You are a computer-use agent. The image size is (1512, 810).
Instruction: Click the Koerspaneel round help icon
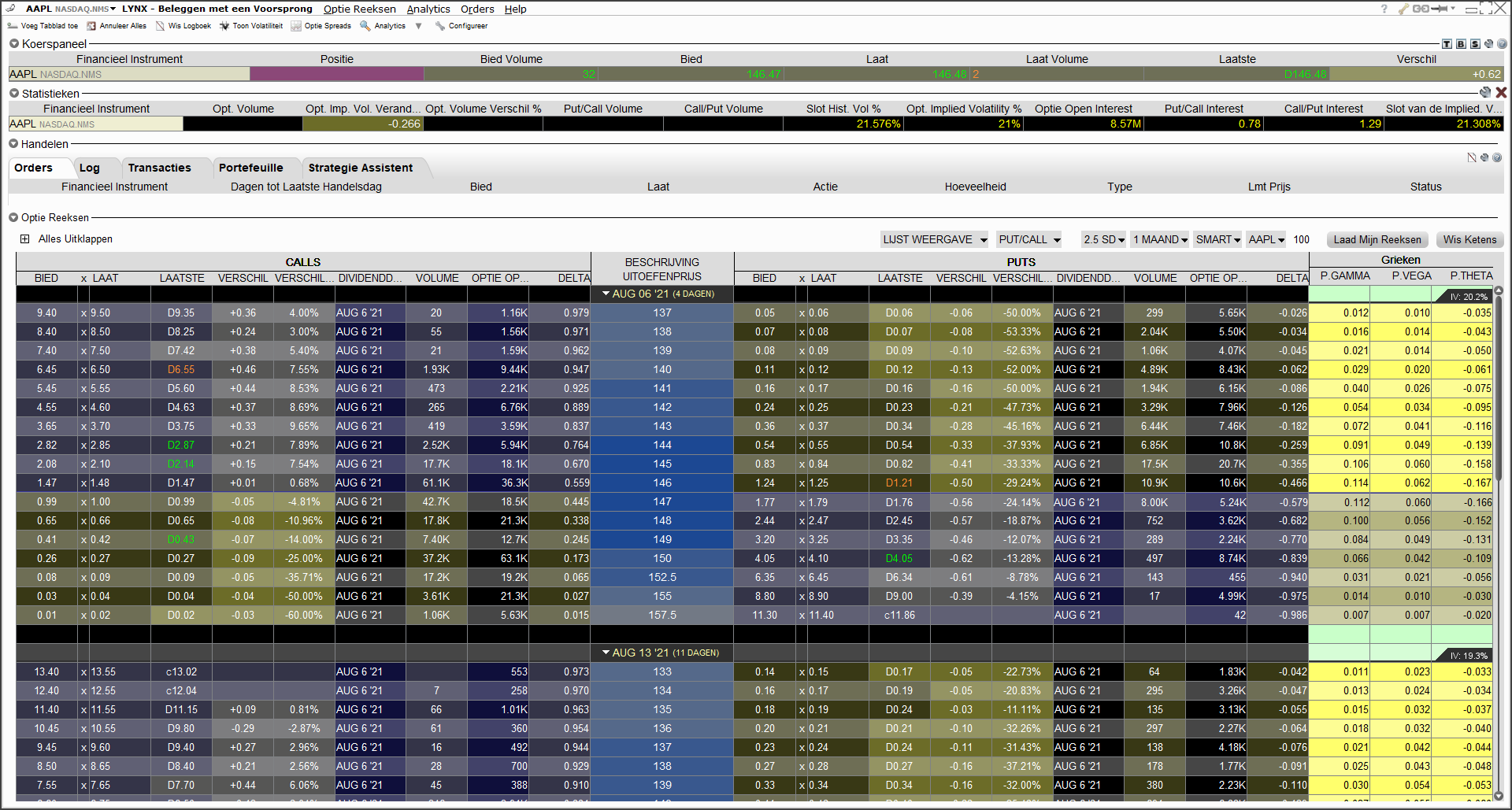pyautogui.click(x=1502, y=44)
